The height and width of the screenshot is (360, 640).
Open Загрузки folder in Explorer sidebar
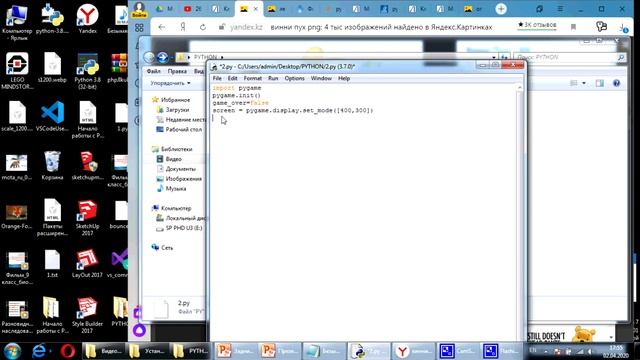(173, 110)
